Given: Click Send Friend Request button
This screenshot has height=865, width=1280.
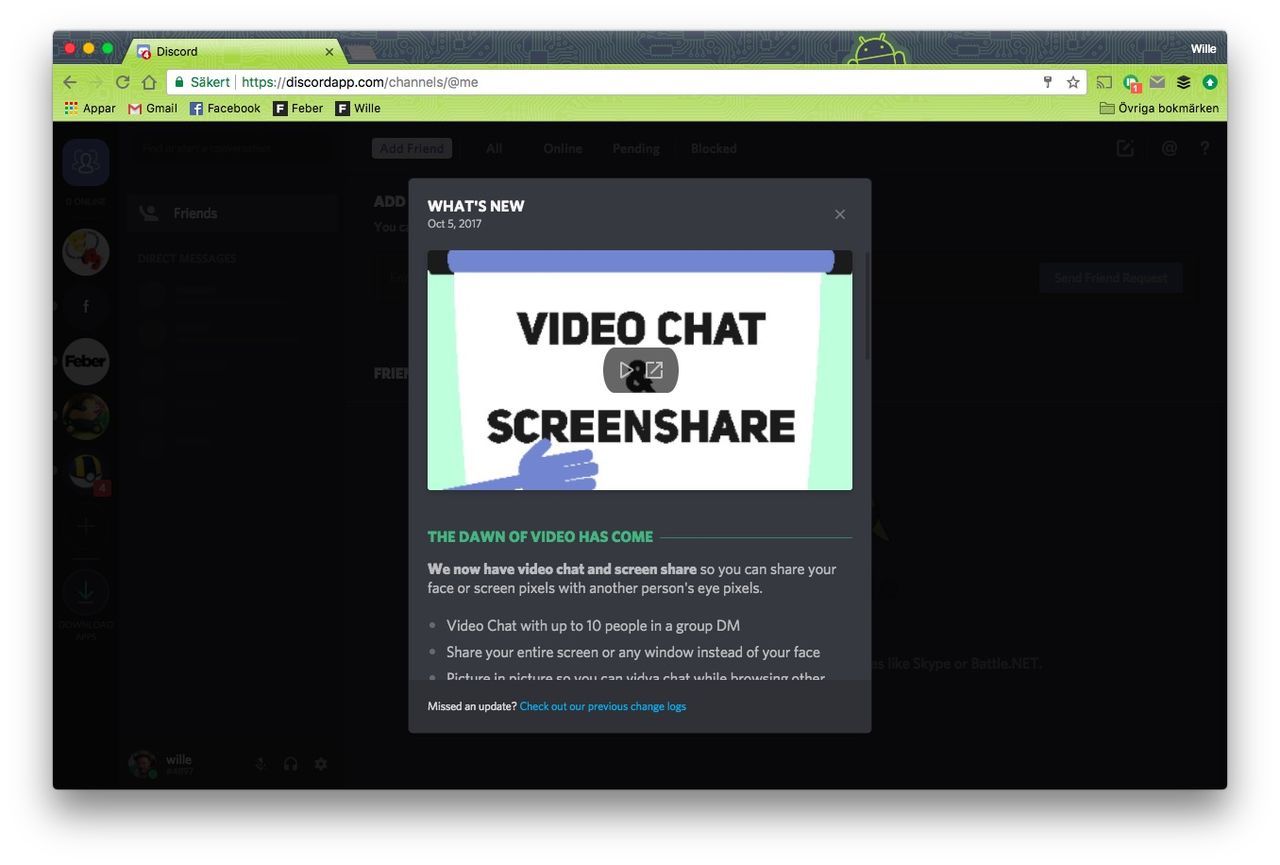Looking at the screenshot, I should point(1111,278).
